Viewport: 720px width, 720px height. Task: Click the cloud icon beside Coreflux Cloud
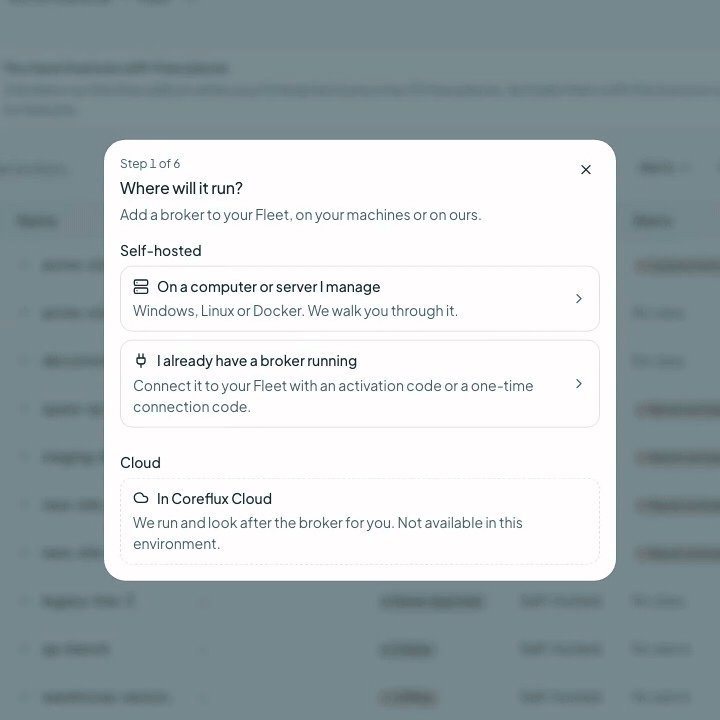coord(141,498)
